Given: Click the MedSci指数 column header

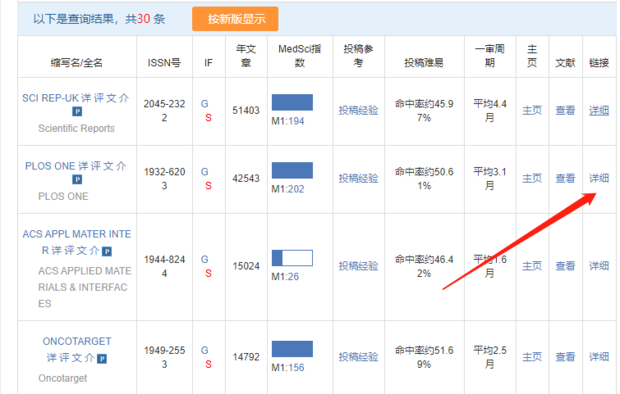Looking at the screenshot, I should pyautogui.click(x=300, y=56).
